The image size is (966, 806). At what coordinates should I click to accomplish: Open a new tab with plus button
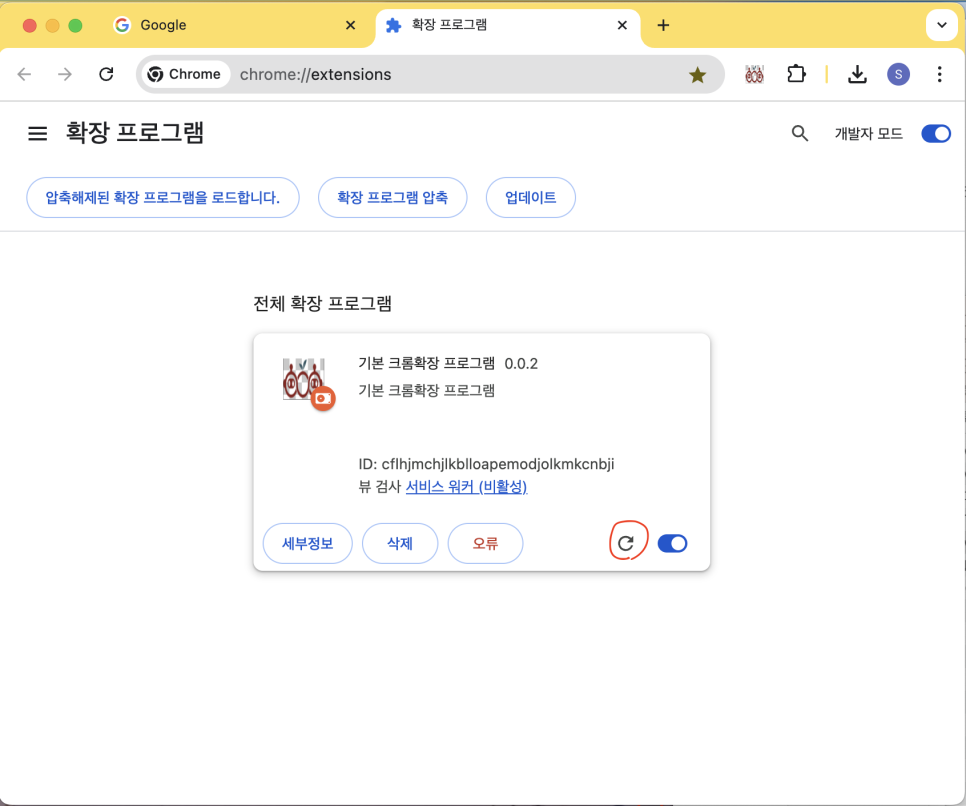[663, 25]
